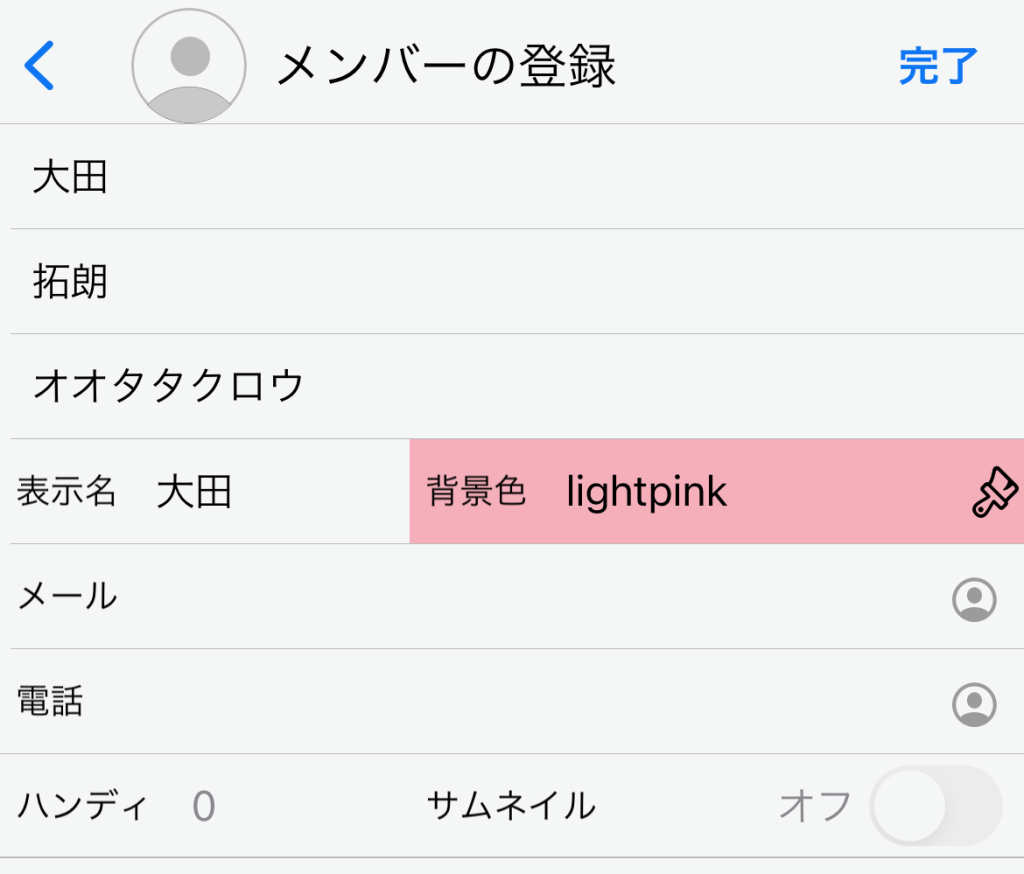The height and width of the screenshot is (874, 1024).
Task: Turn on the サムネイル switch
Action: click(935, 806)
